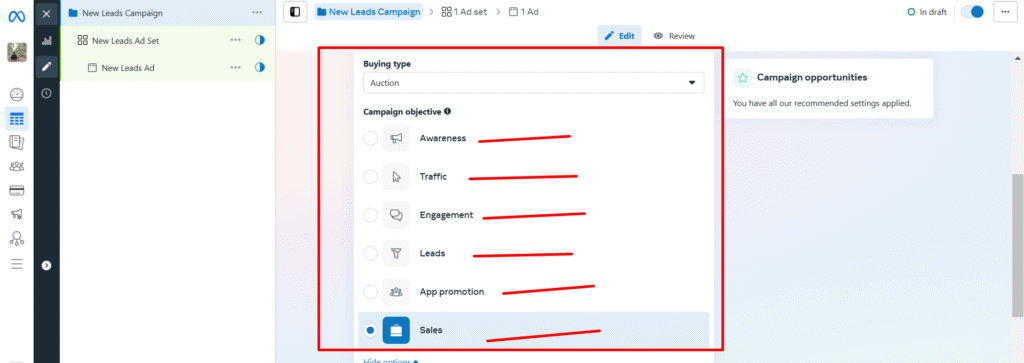Click the Traffic cursor icon

pos(396,177)
